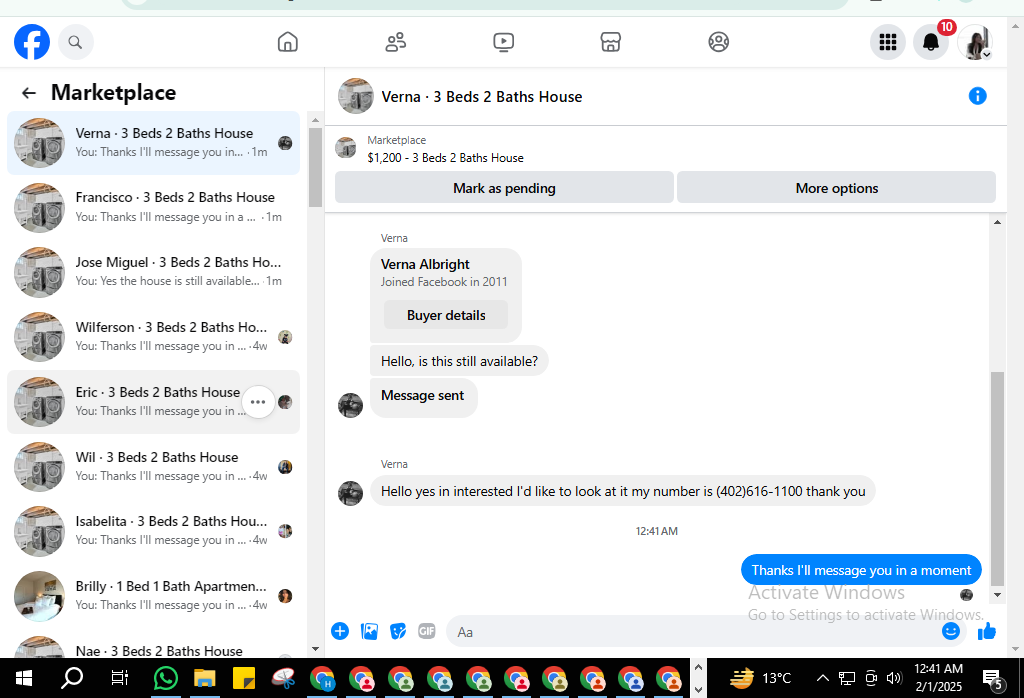Click Mark as pending button
The image size is (1024, 698).
tap(504, 188)
